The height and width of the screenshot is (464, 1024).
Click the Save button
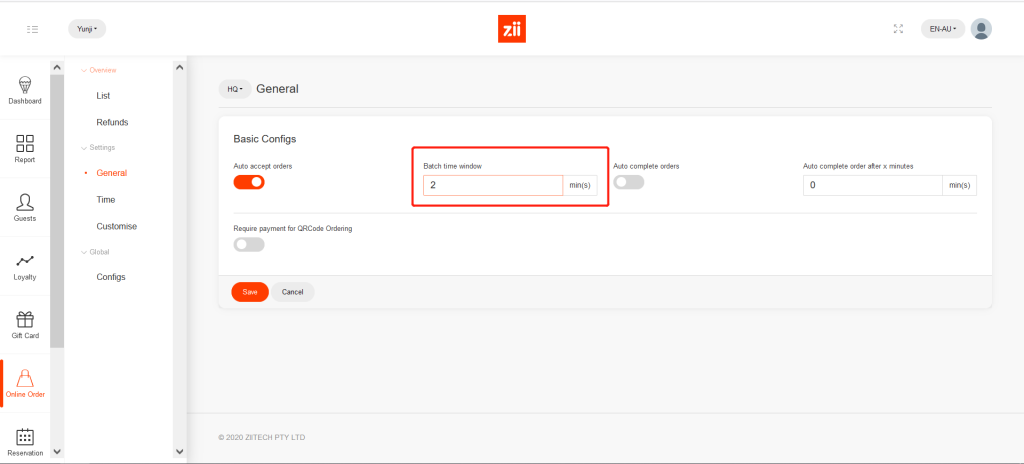point(249,292)
